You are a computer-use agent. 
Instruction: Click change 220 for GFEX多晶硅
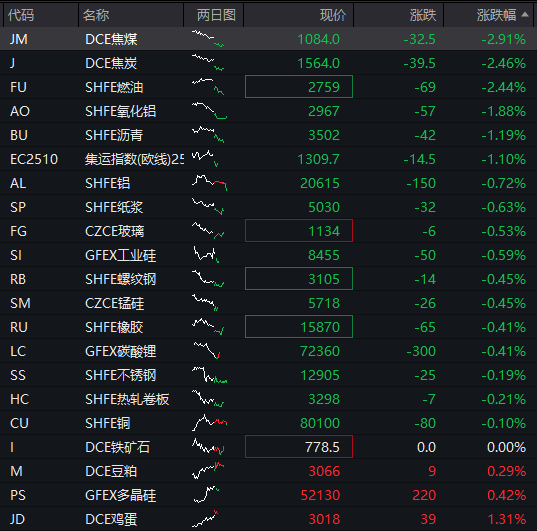tap(424, 495)
